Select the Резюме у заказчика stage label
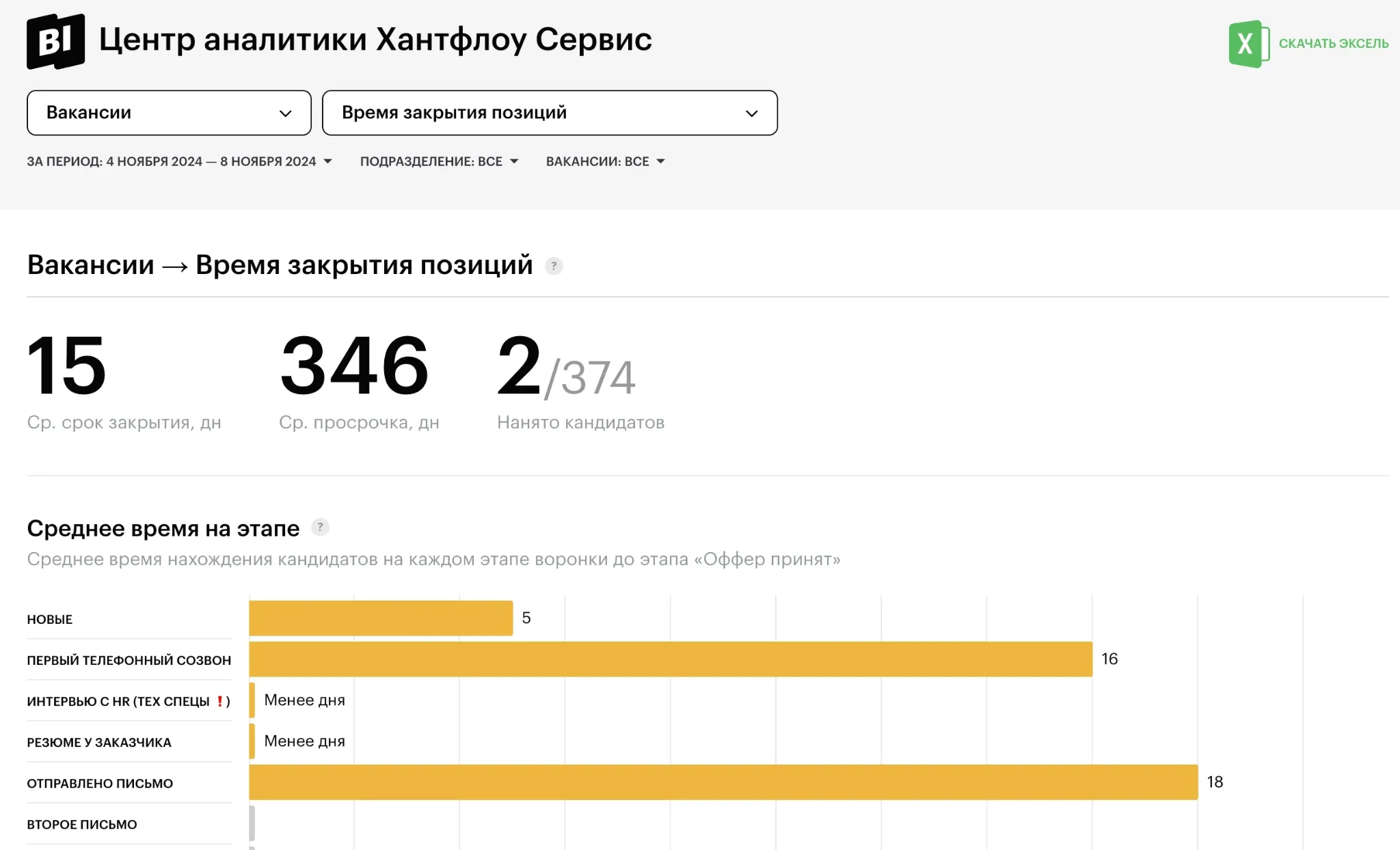The height and width of the screenshot is (850, 1400). 99,743
